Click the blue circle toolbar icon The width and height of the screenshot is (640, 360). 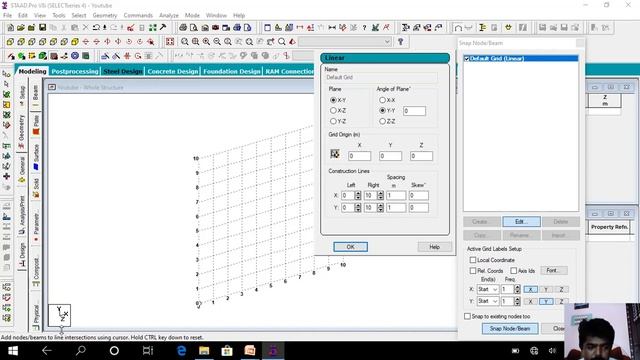click(x=75, y=56)
